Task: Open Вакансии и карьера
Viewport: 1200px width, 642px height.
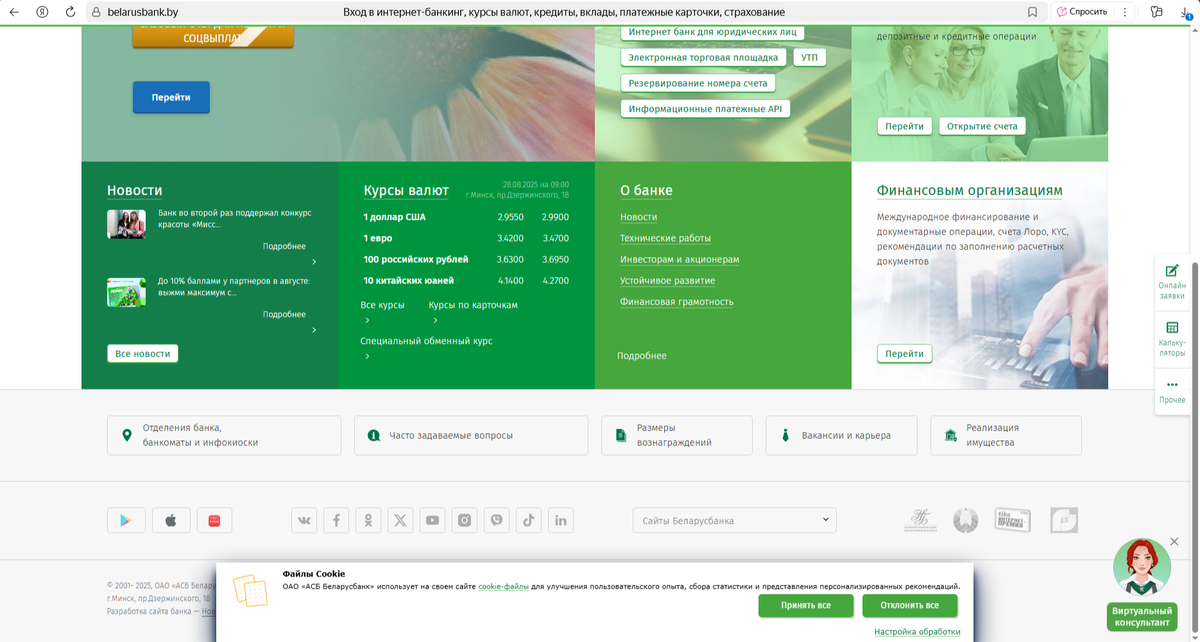Action: [841, 435]
